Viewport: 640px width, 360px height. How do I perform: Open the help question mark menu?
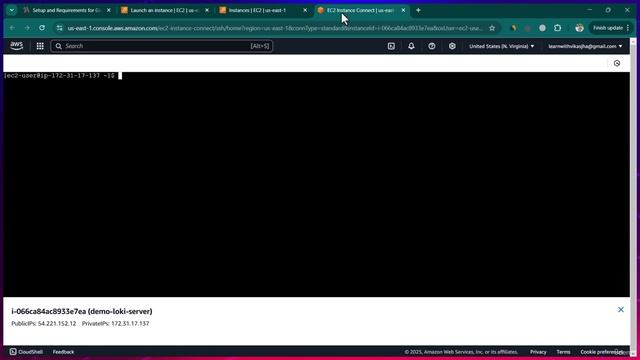431,46
